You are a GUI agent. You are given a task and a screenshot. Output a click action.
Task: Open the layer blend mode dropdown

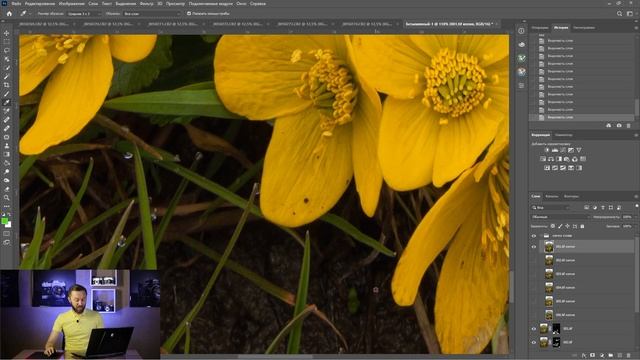click(x=560, y=217)
